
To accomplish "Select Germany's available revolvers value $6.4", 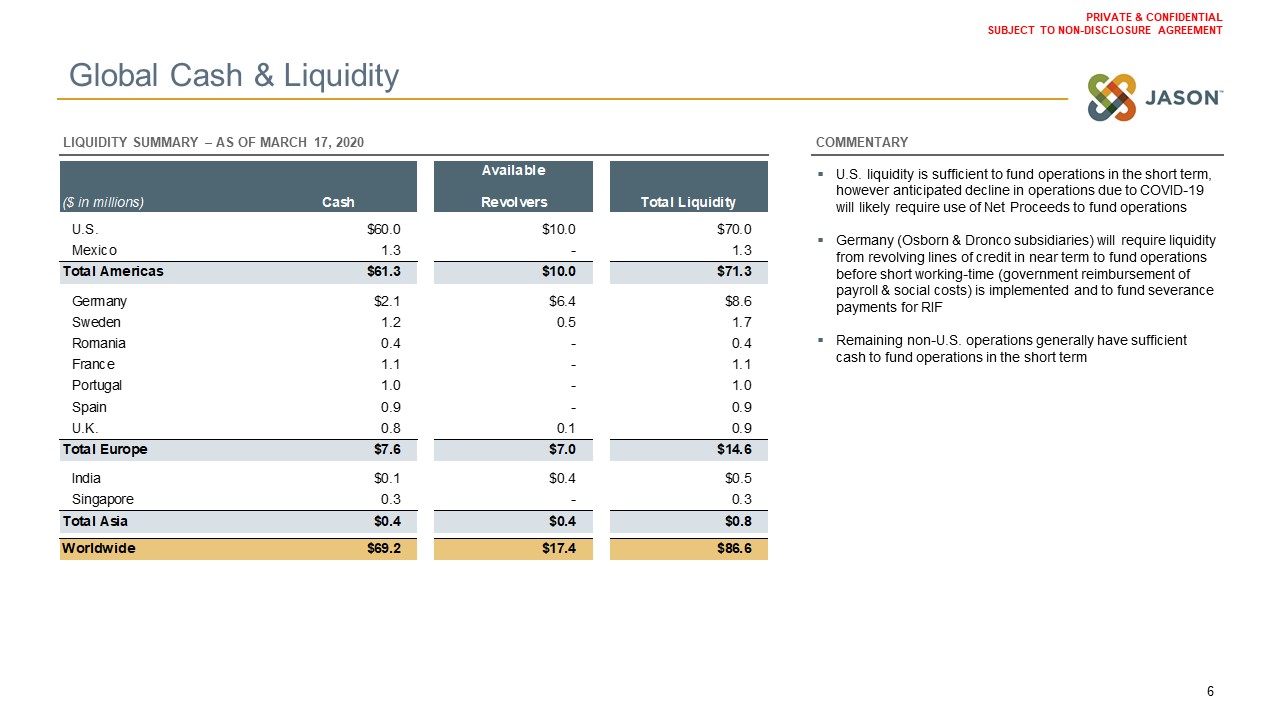I will tap(562, 301).
